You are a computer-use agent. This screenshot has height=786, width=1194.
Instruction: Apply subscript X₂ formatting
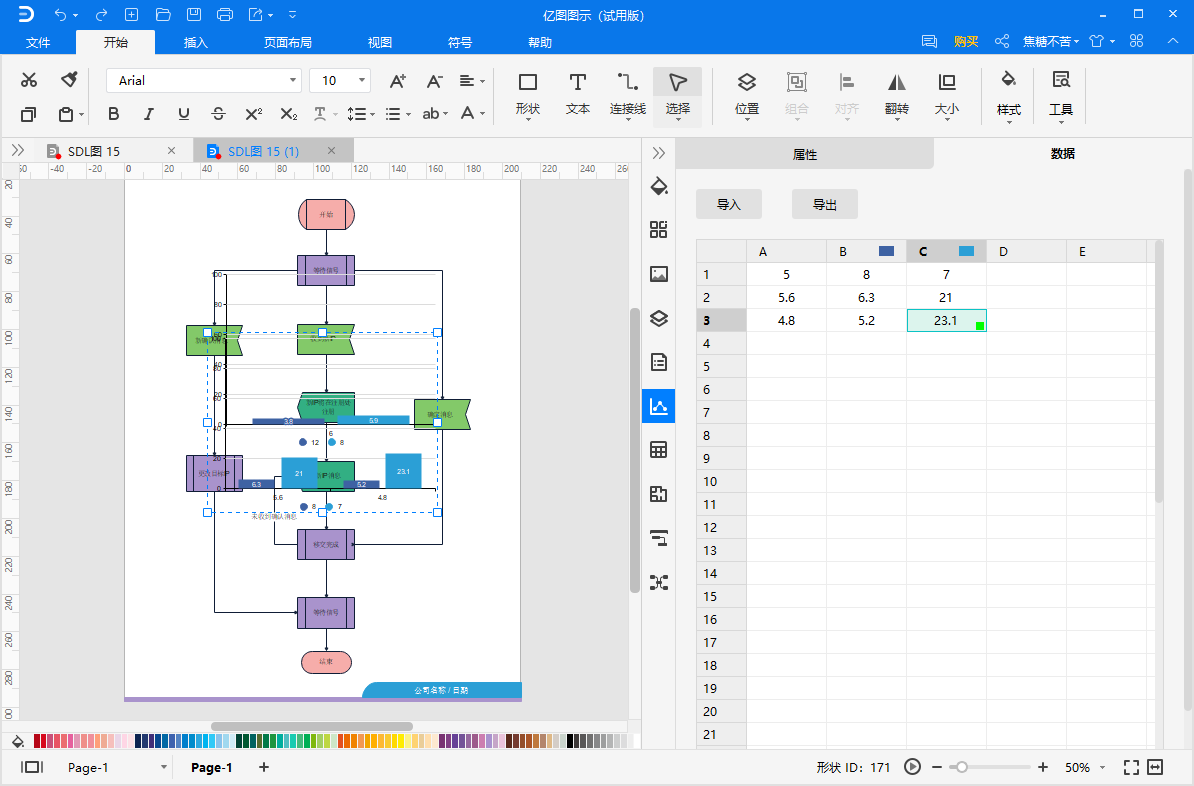pos(289,114)
